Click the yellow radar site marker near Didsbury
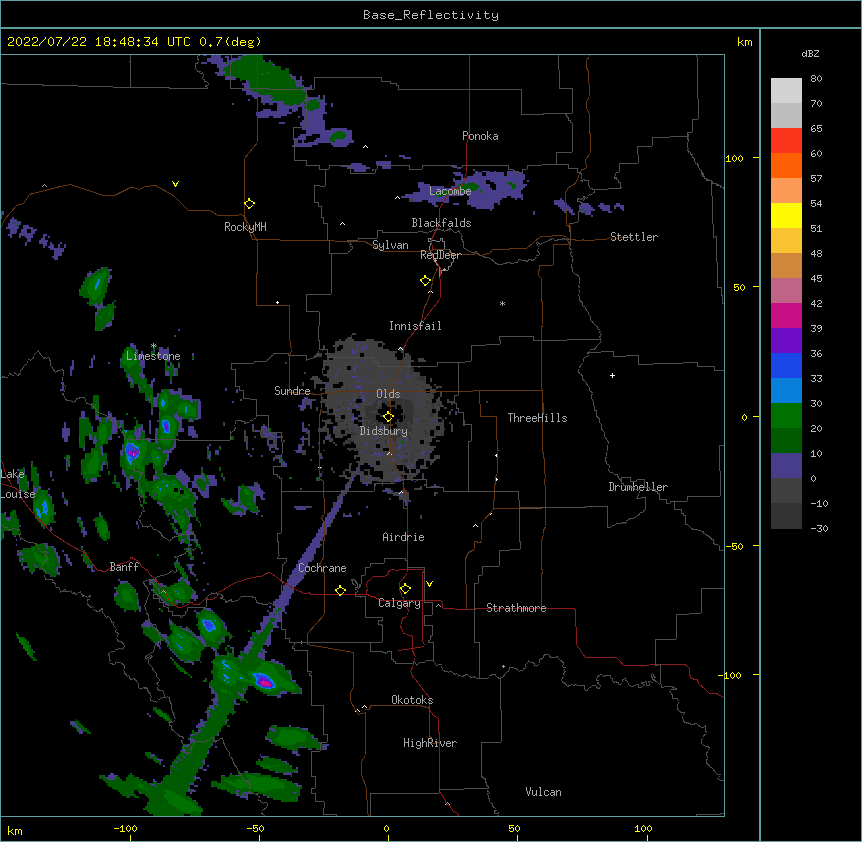 coord(388,416)
